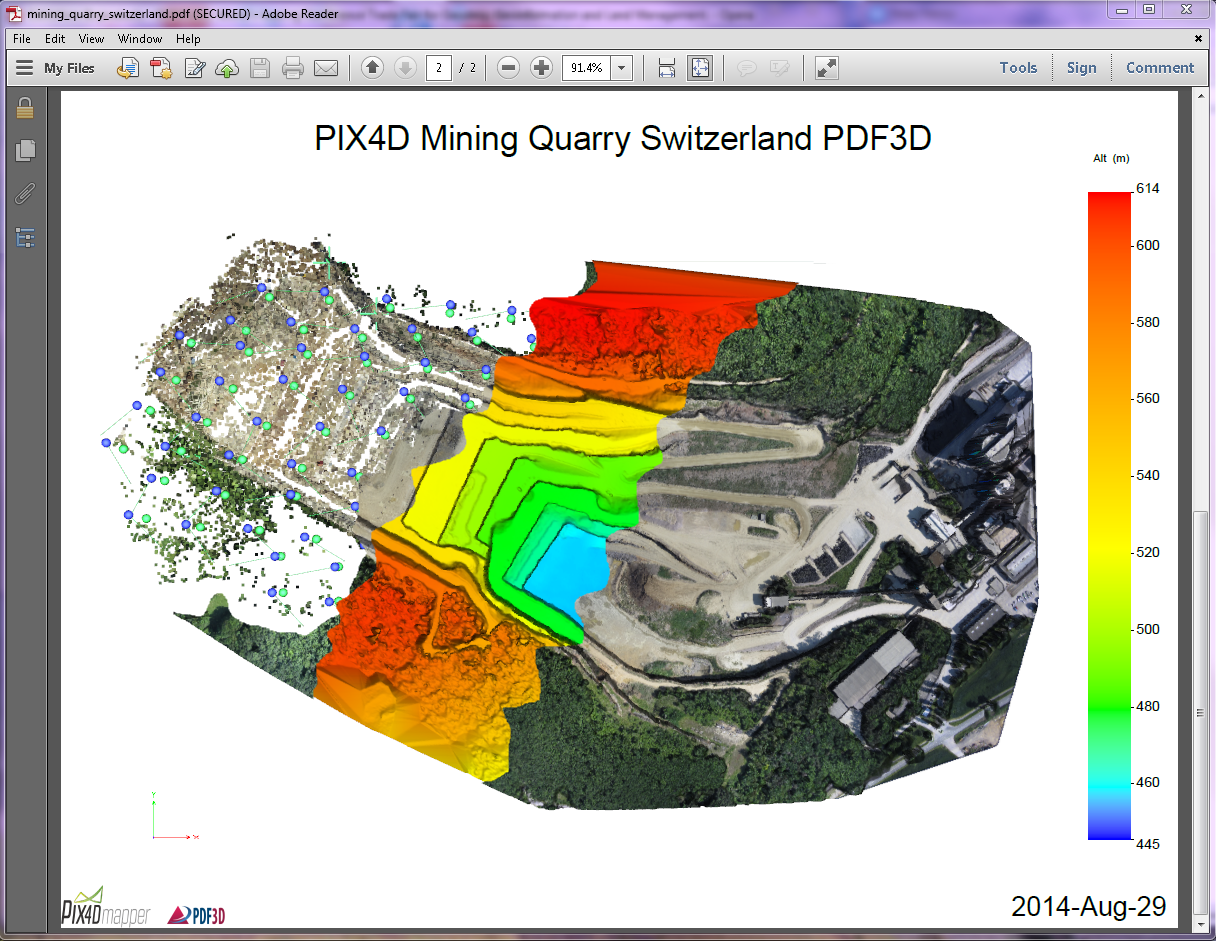Toggle read mode view
1216x941 pixels.
coord(826,68)
